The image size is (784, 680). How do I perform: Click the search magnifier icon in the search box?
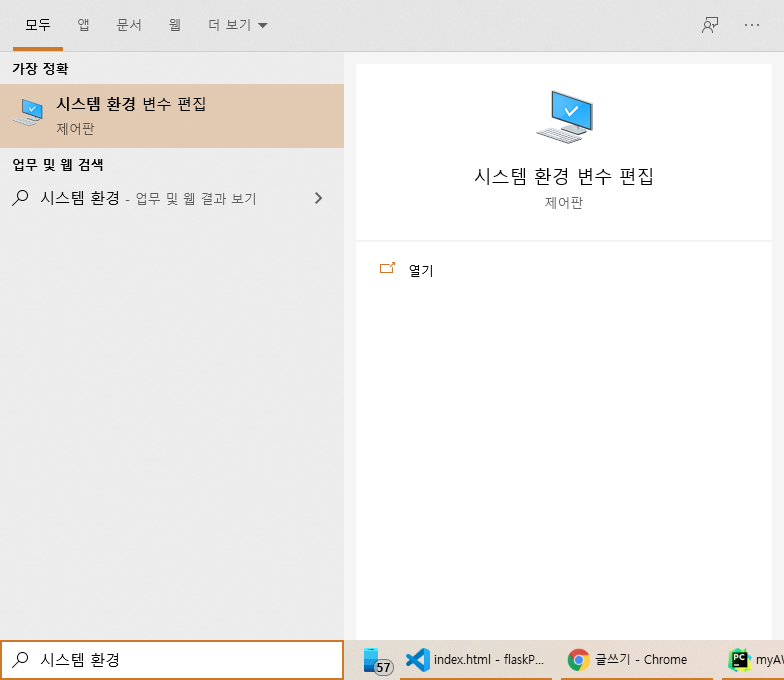20,660
